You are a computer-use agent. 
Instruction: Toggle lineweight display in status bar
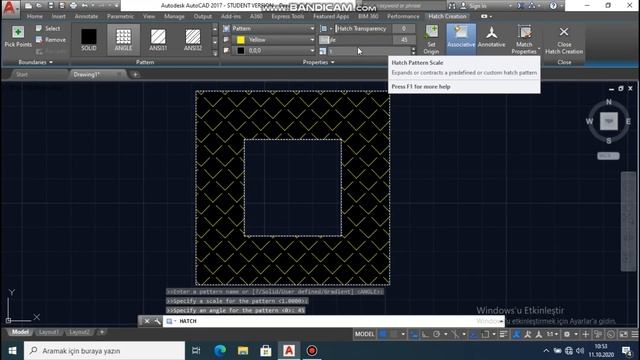tap(504, 334)
